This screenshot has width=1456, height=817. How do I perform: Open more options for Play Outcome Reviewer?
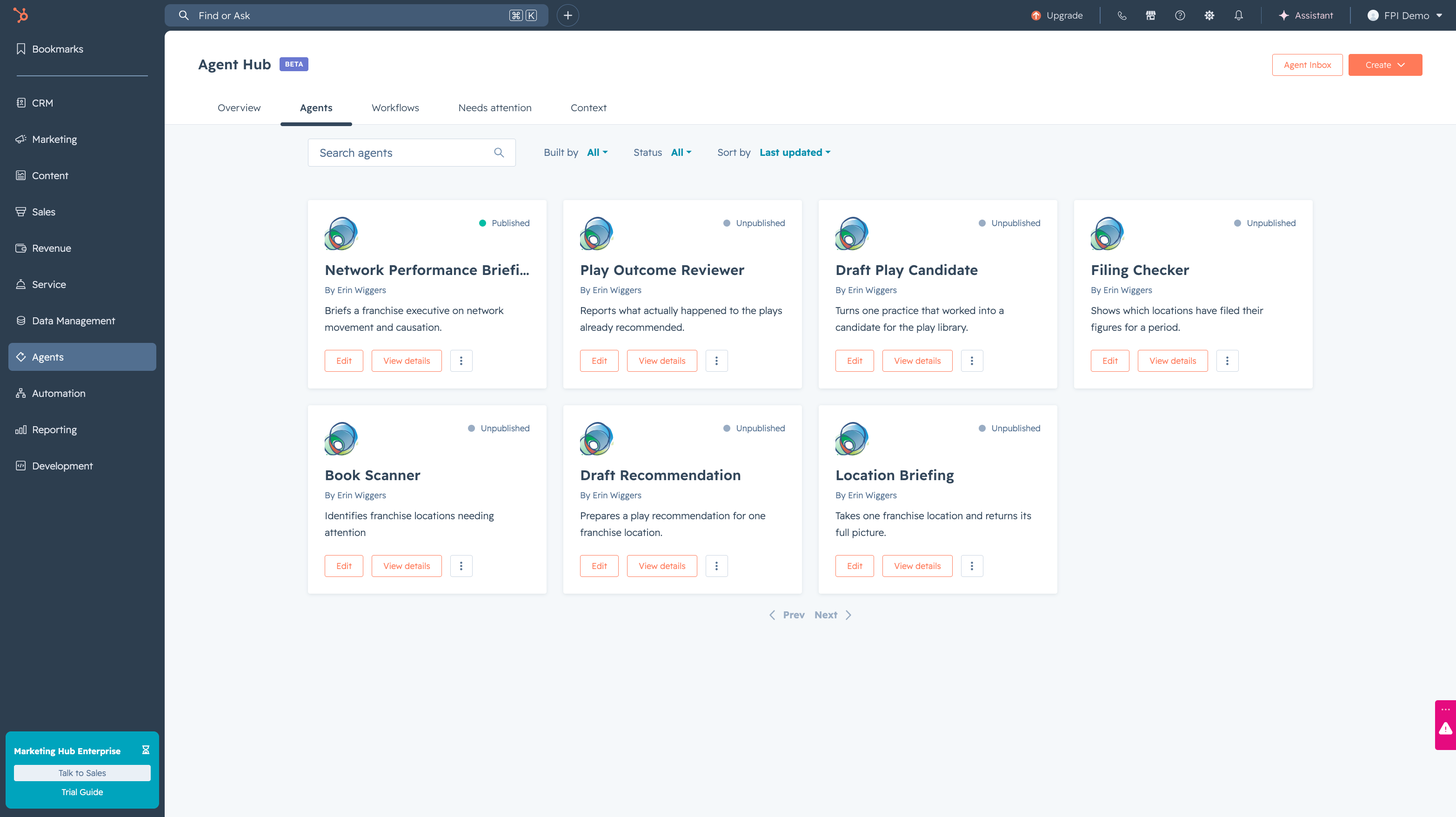point(717,361)
